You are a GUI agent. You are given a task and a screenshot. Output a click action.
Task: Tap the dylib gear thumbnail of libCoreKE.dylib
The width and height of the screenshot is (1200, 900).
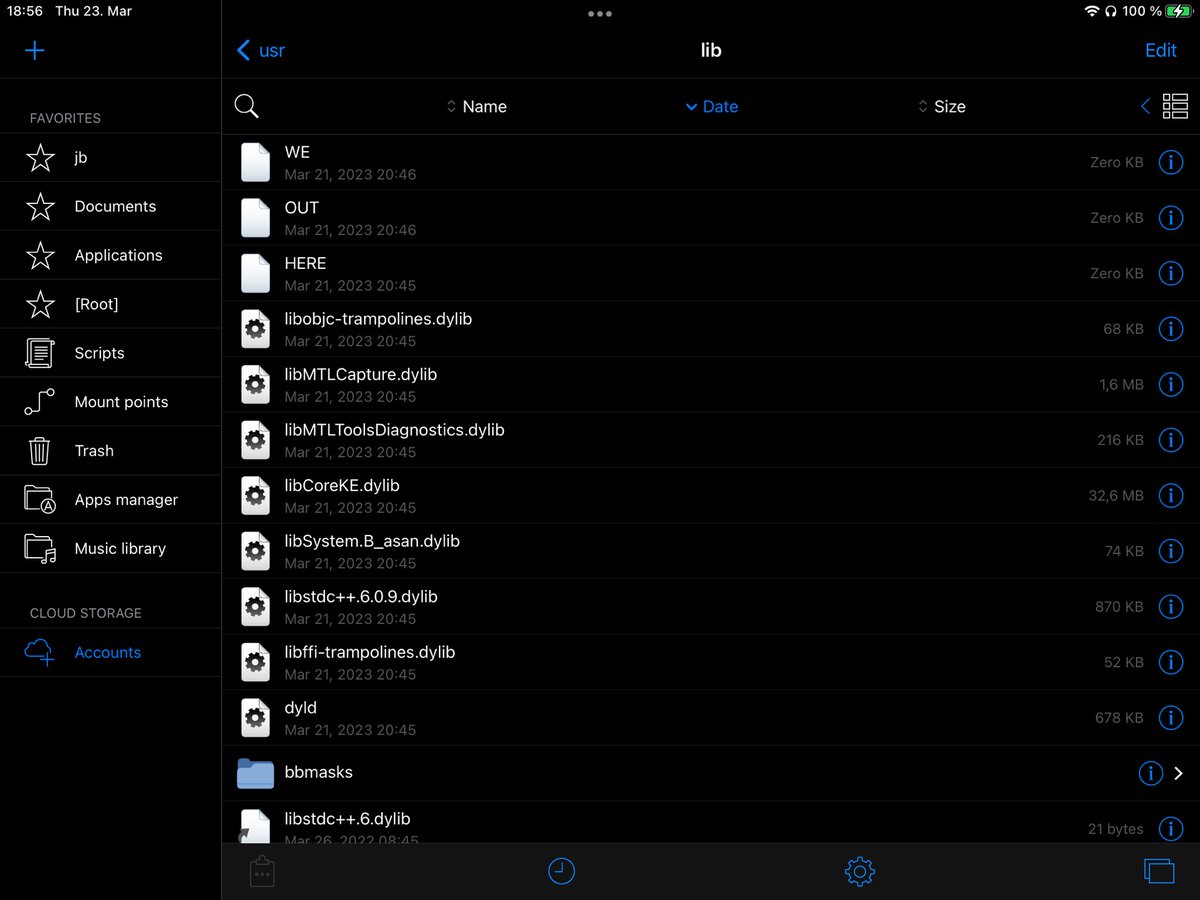click(256, 495)
